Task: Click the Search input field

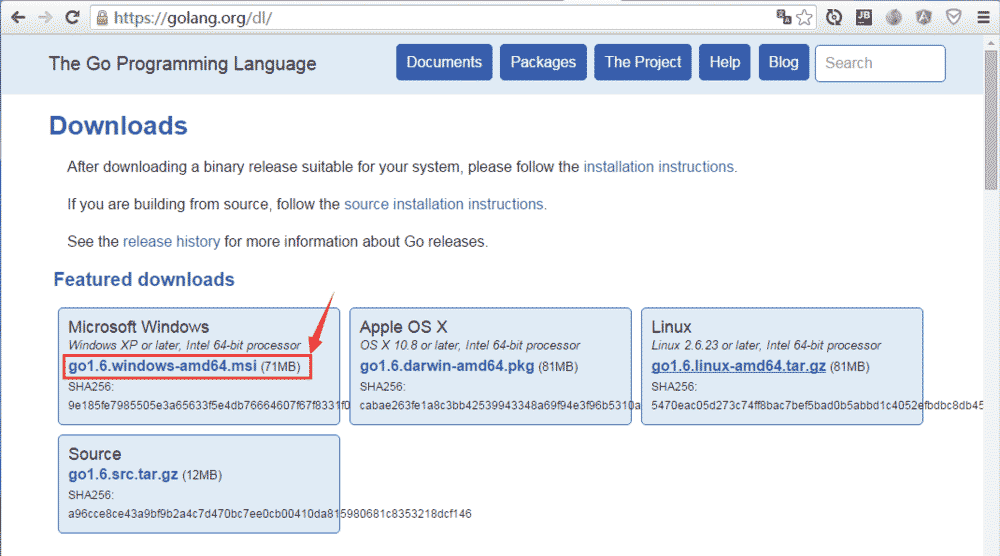Action: click(880, 63)
